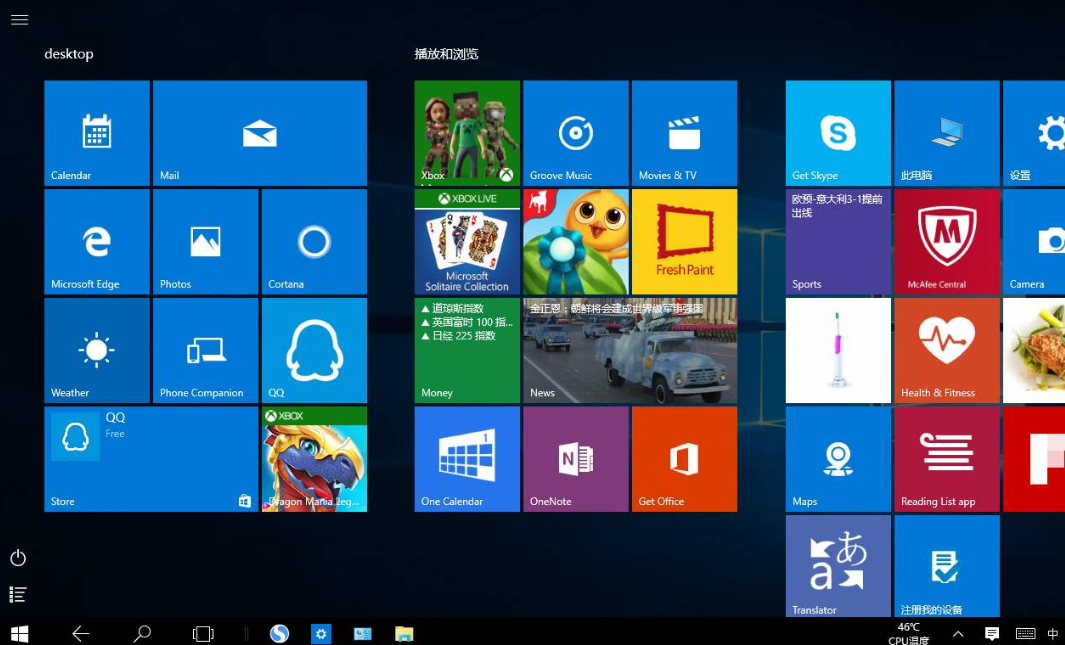Viewport: 1065px width, 645px height.
Task: Open OneNote from its purple tile
Action: point(575,459)
